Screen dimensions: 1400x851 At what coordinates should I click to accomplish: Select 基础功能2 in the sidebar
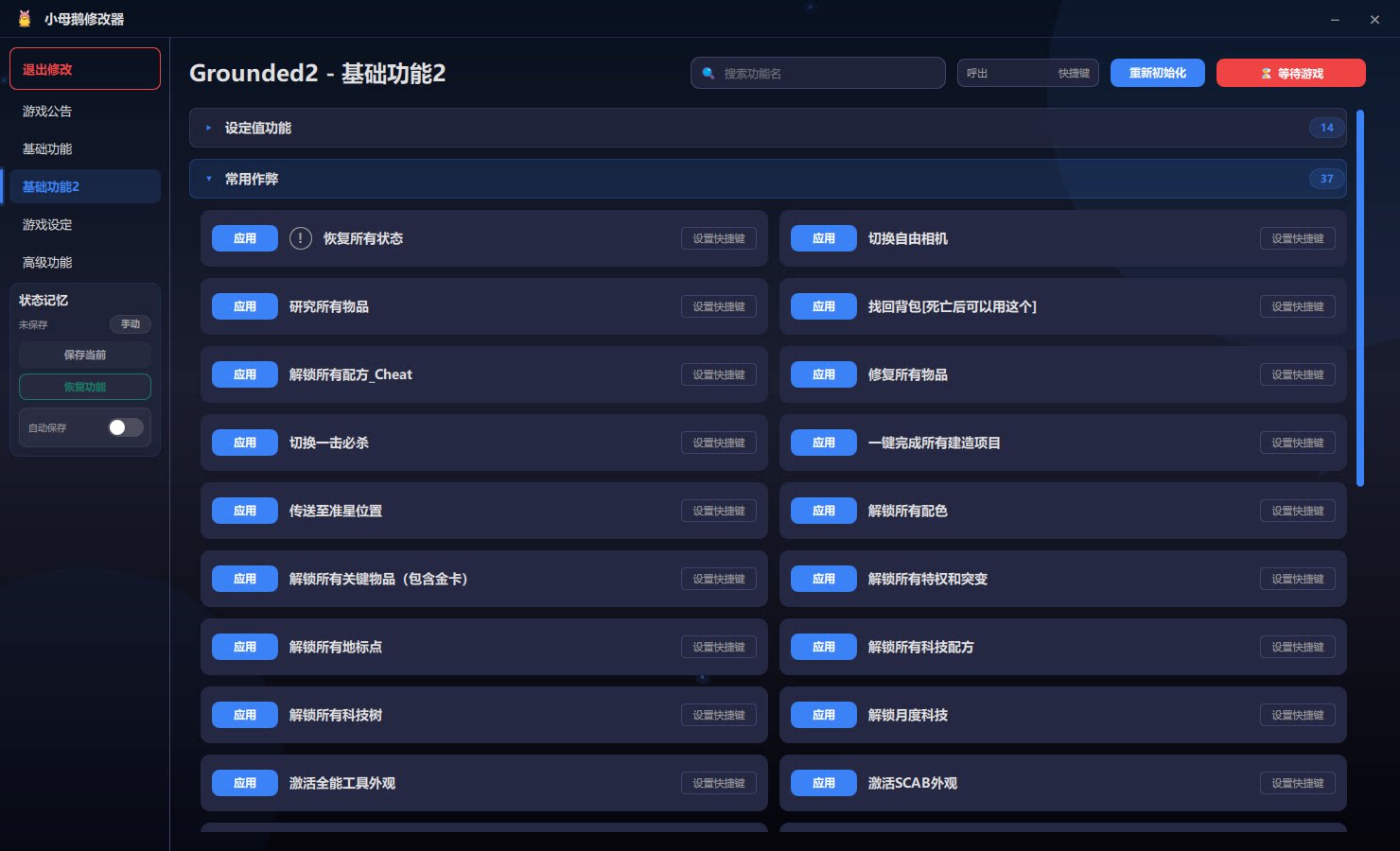[x=85, y=186]
